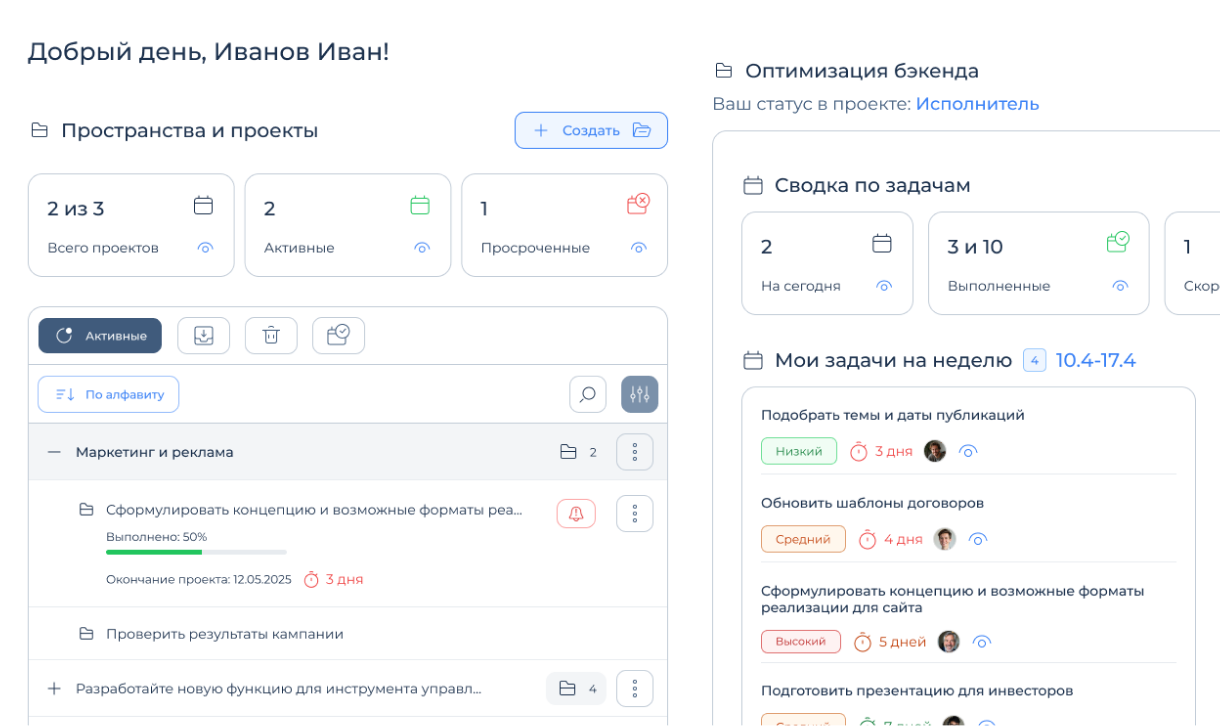Open task Подобрать темы и даты публикаций

893,415
